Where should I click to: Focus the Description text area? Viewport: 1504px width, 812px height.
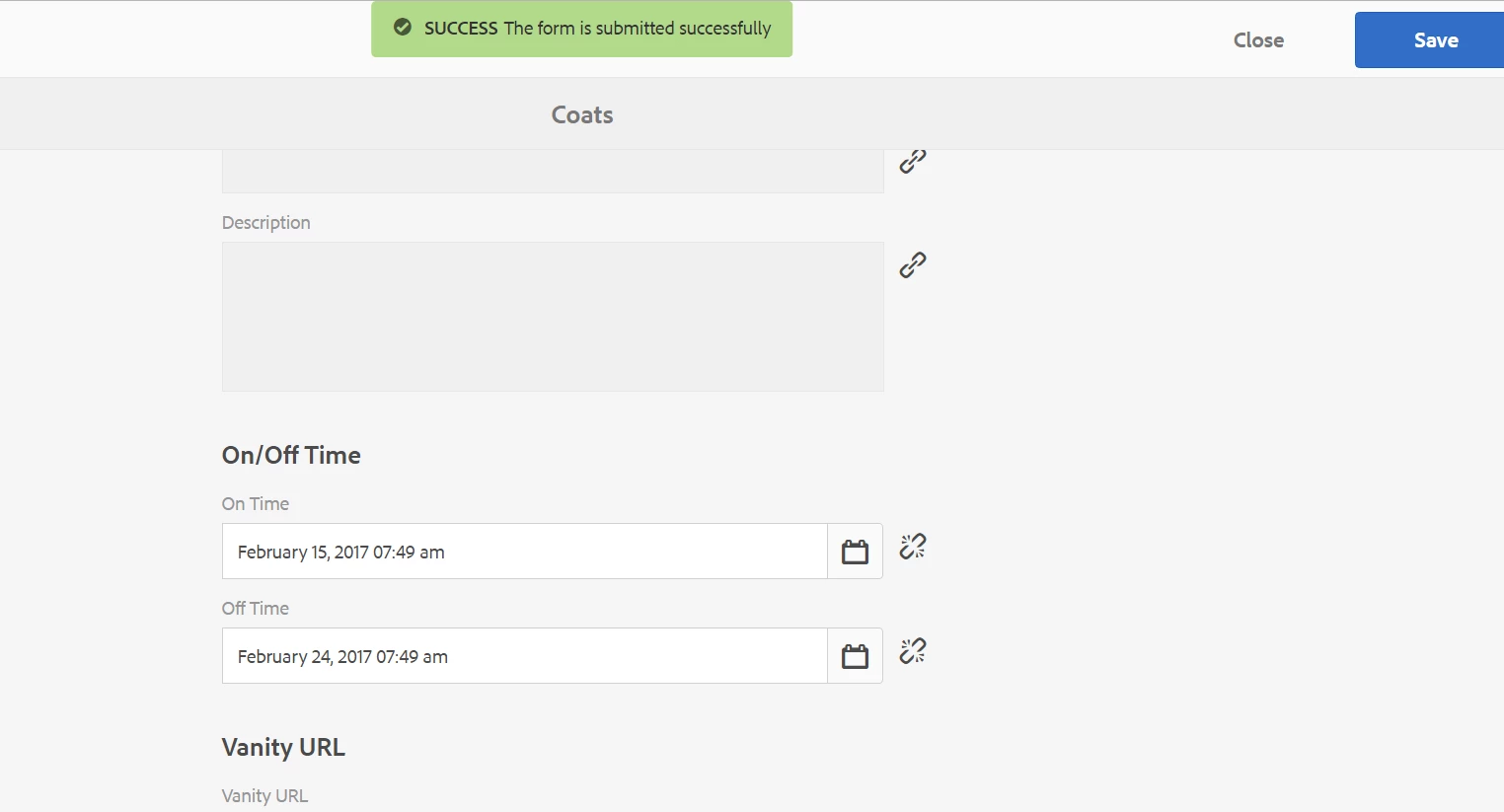pos(553,317)
